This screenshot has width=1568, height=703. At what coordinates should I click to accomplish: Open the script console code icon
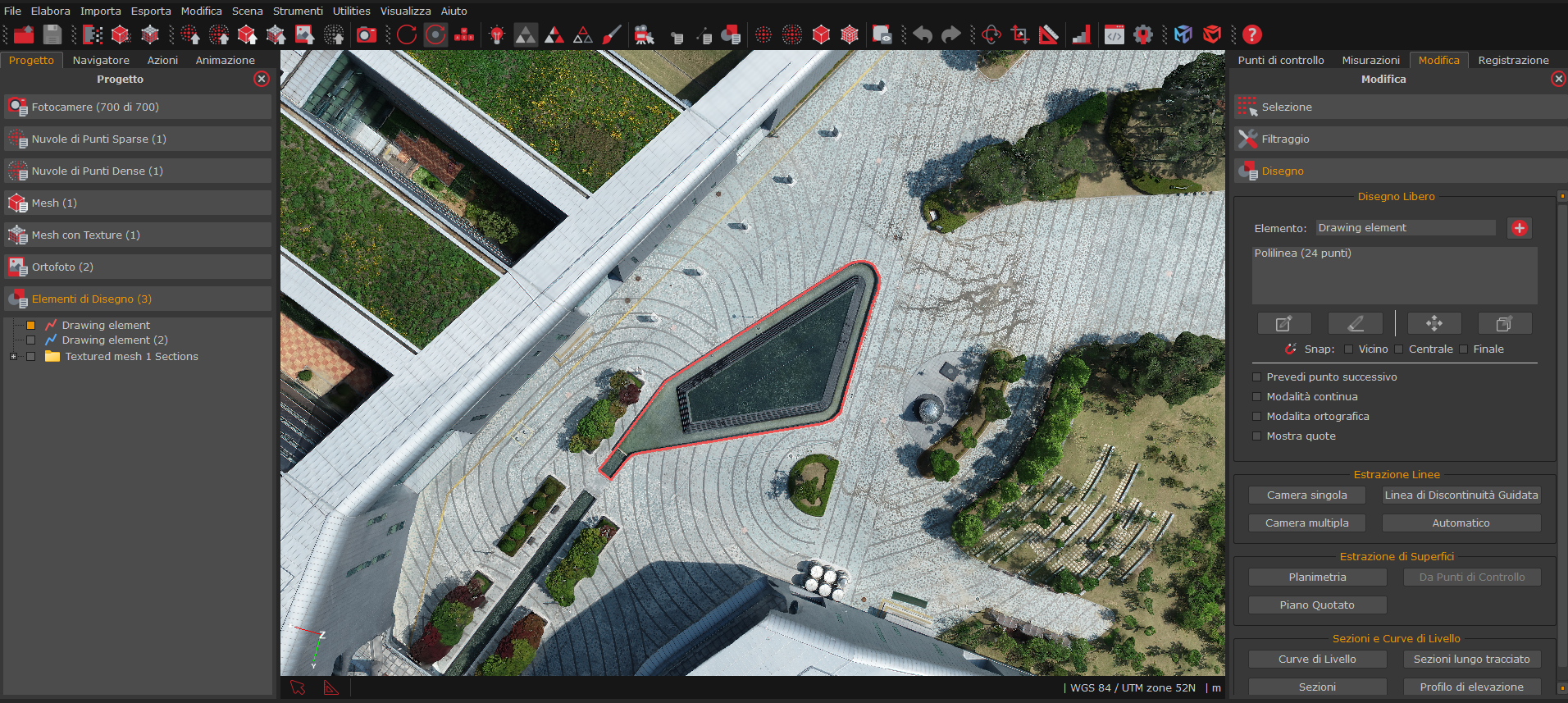pos(1114,34)
